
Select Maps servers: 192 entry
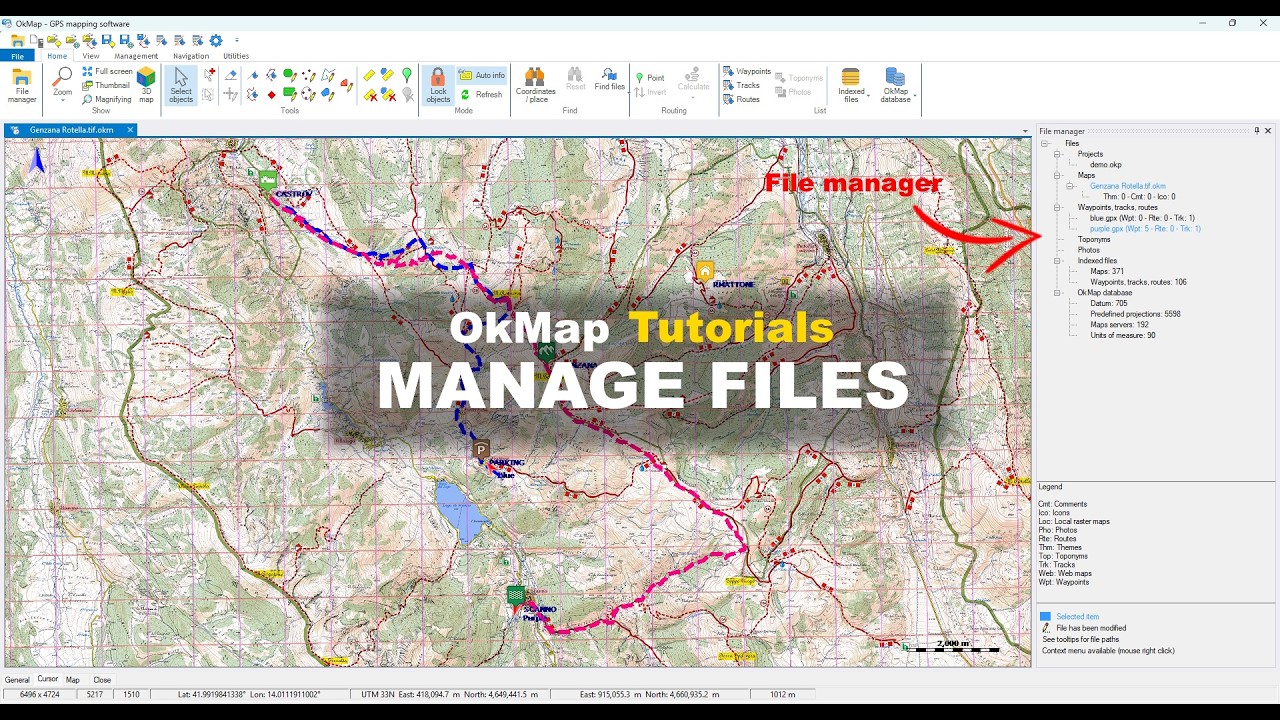[x=1119, y=325]
